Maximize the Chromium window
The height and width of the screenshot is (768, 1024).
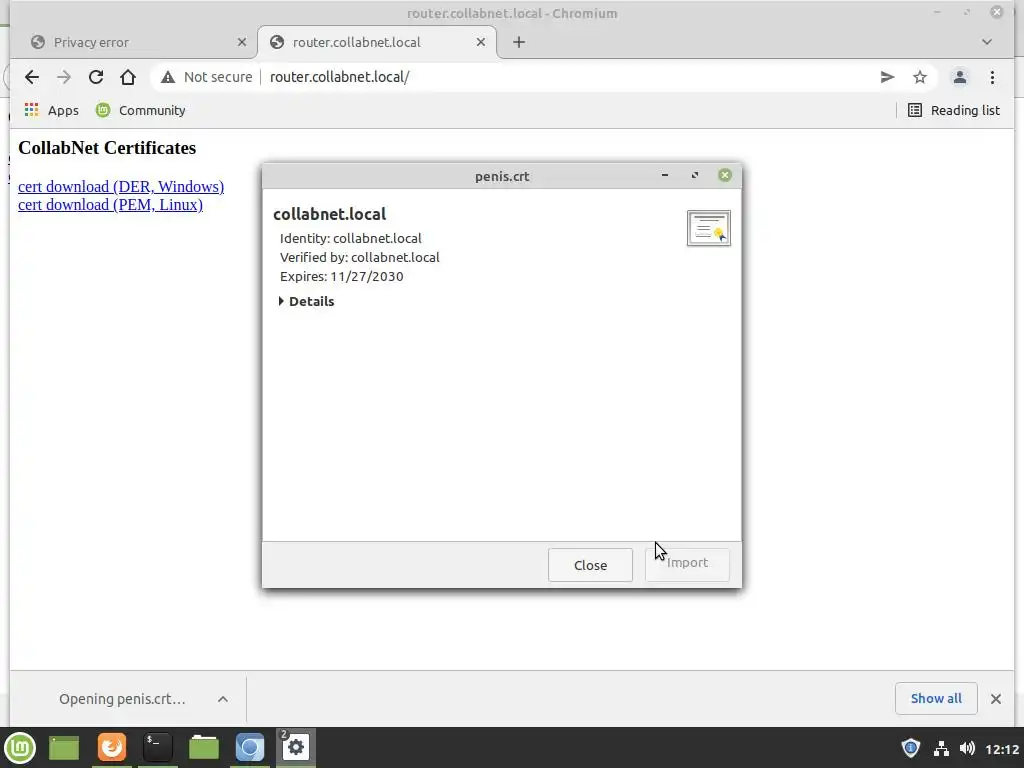pyautogui.click(x=967, y=12)
